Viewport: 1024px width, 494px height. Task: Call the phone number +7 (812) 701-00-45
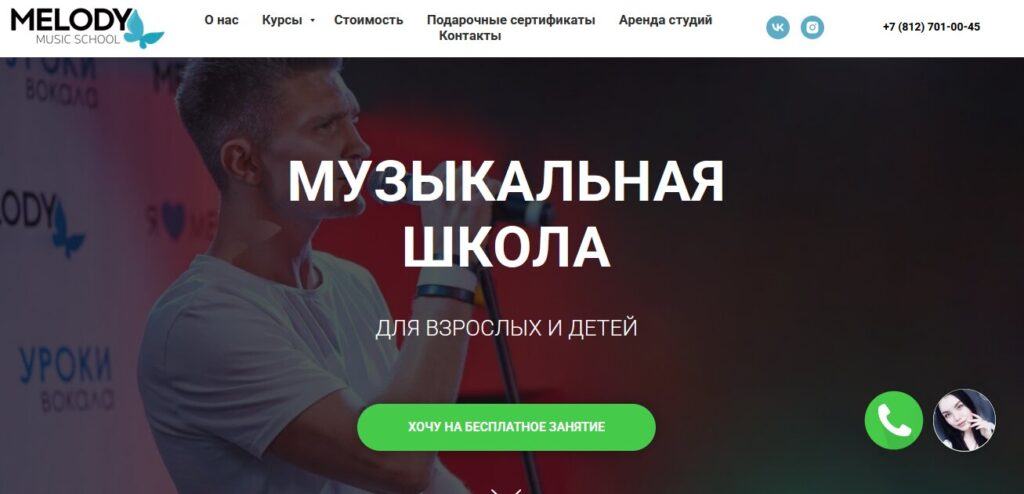click(x=931, y=27)
